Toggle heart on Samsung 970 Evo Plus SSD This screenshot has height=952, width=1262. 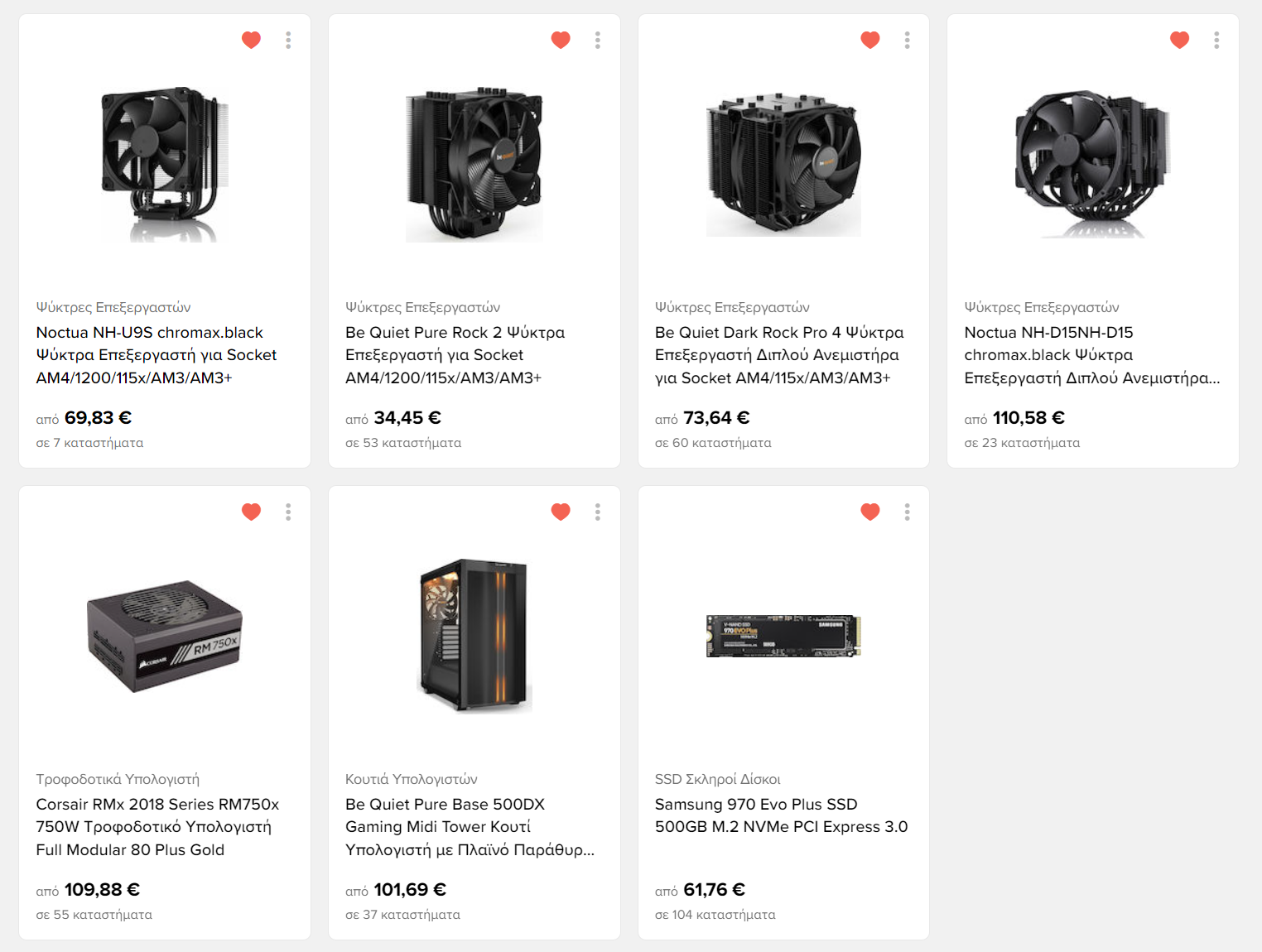pyautogui.click(x=870, y=512)
